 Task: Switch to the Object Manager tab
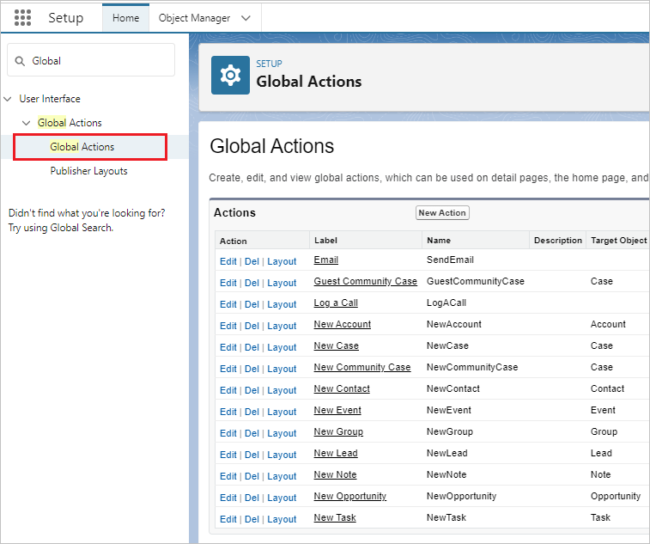(x=194, y=18)
